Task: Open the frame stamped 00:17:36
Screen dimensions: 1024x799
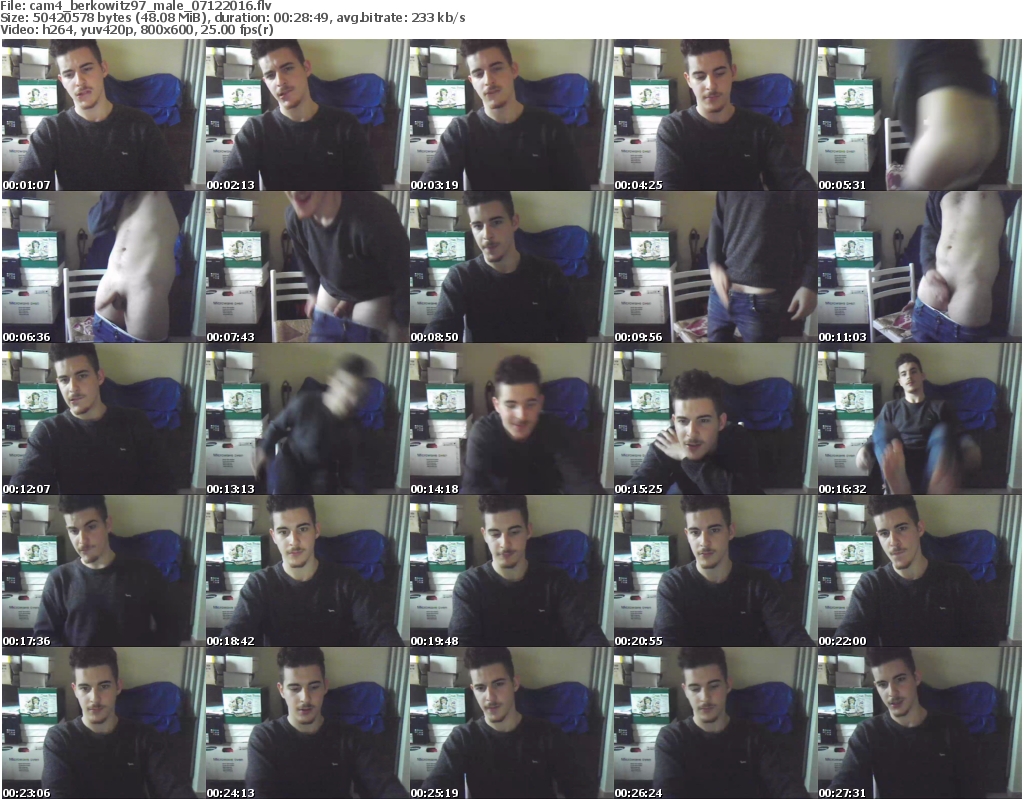Action: point(103,571)
